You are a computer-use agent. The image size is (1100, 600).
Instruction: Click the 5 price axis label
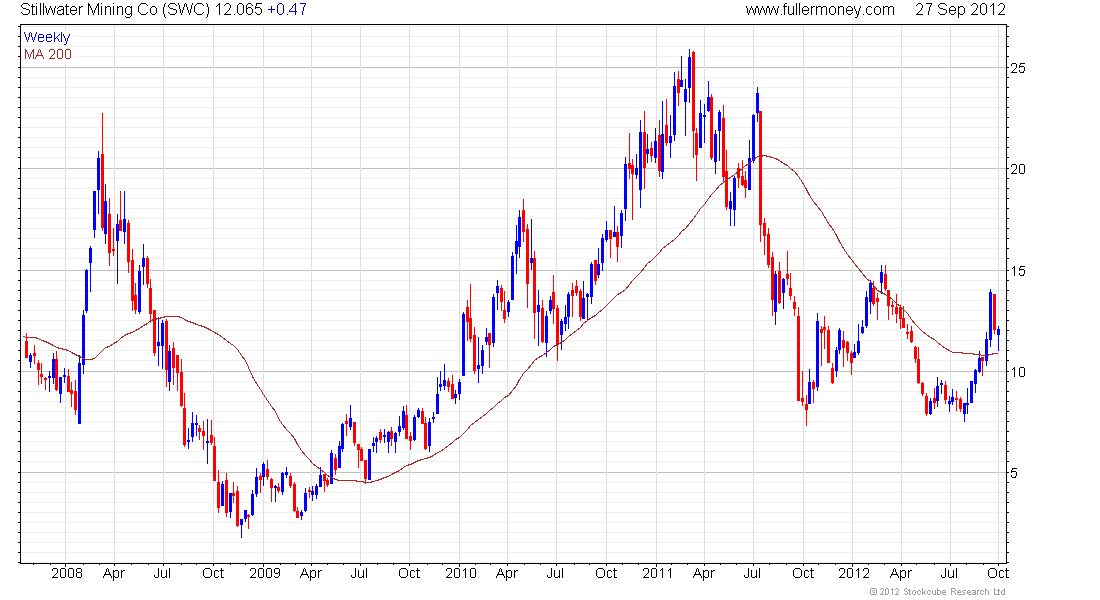(1014, 473)
